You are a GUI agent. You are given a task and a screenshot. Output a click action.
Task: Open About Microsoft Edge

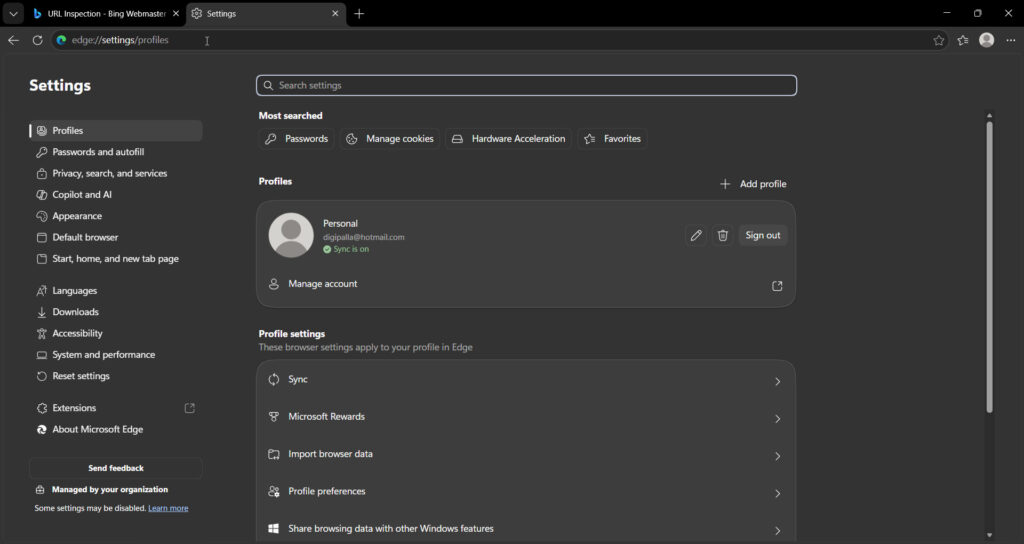click(x=116, y=429)
